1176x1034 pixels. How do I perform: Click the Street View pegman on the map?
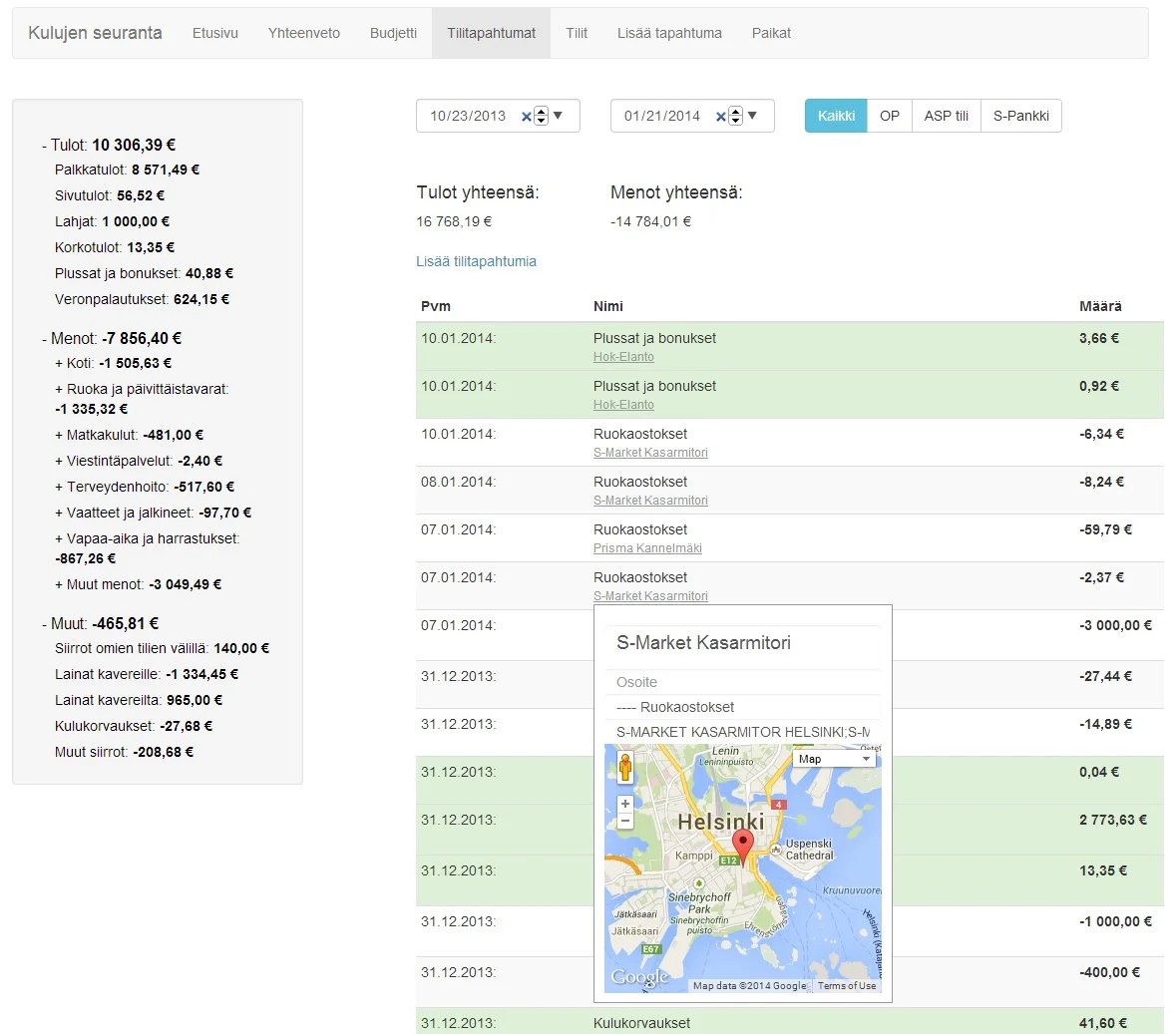tap(625, 768)
